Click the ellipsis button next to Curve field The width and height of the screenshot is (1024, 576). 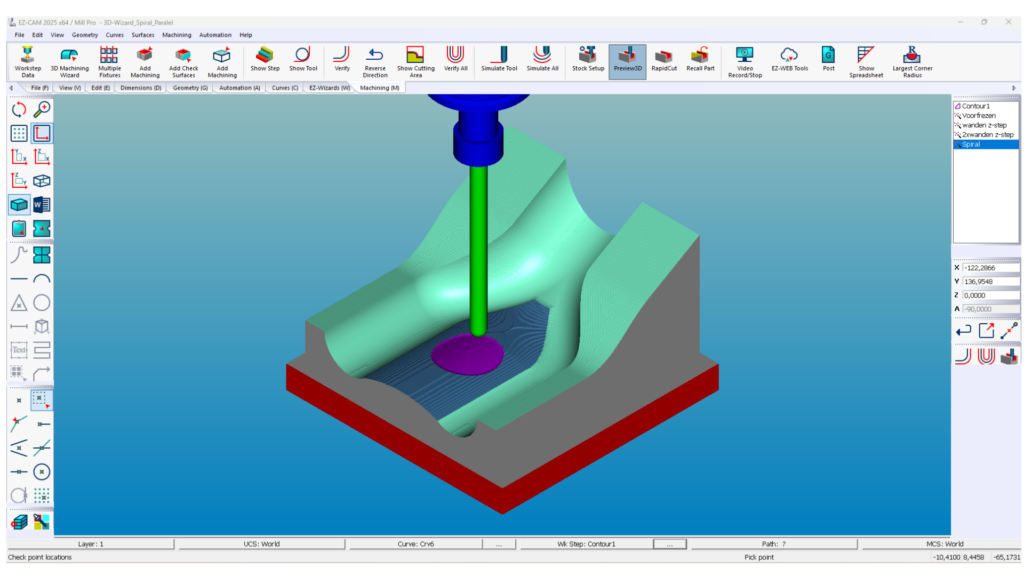pyautogui.click(x=498, y=544)
